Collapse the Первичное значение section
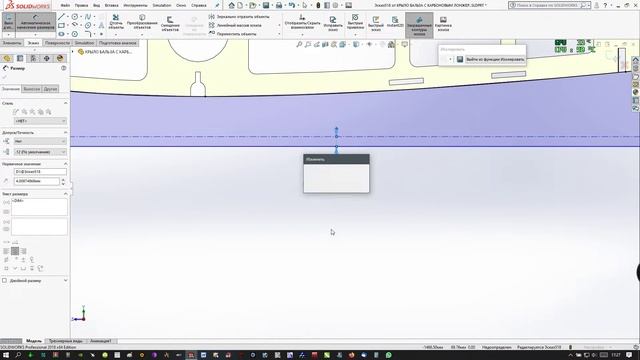The width and height of the screenshot is (640, 360). tap(65, 164)
